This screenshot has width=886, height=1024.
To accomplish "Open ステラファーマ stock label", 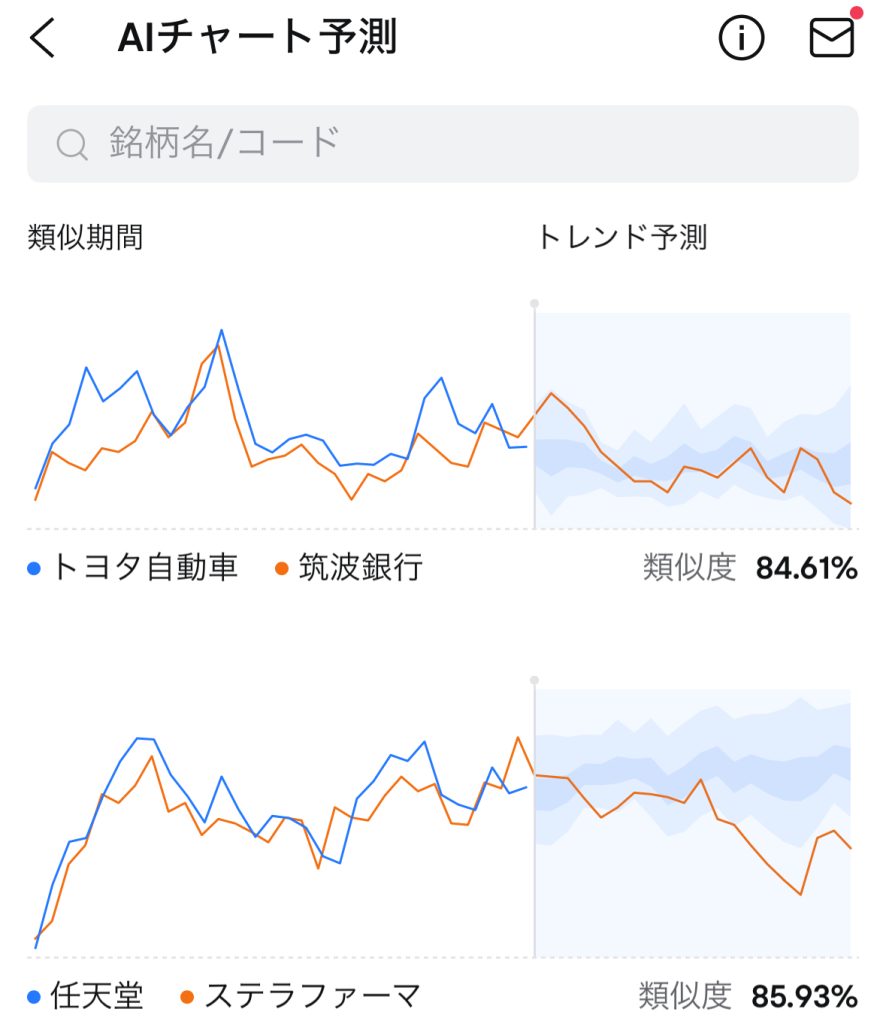I will click(311, 996).
